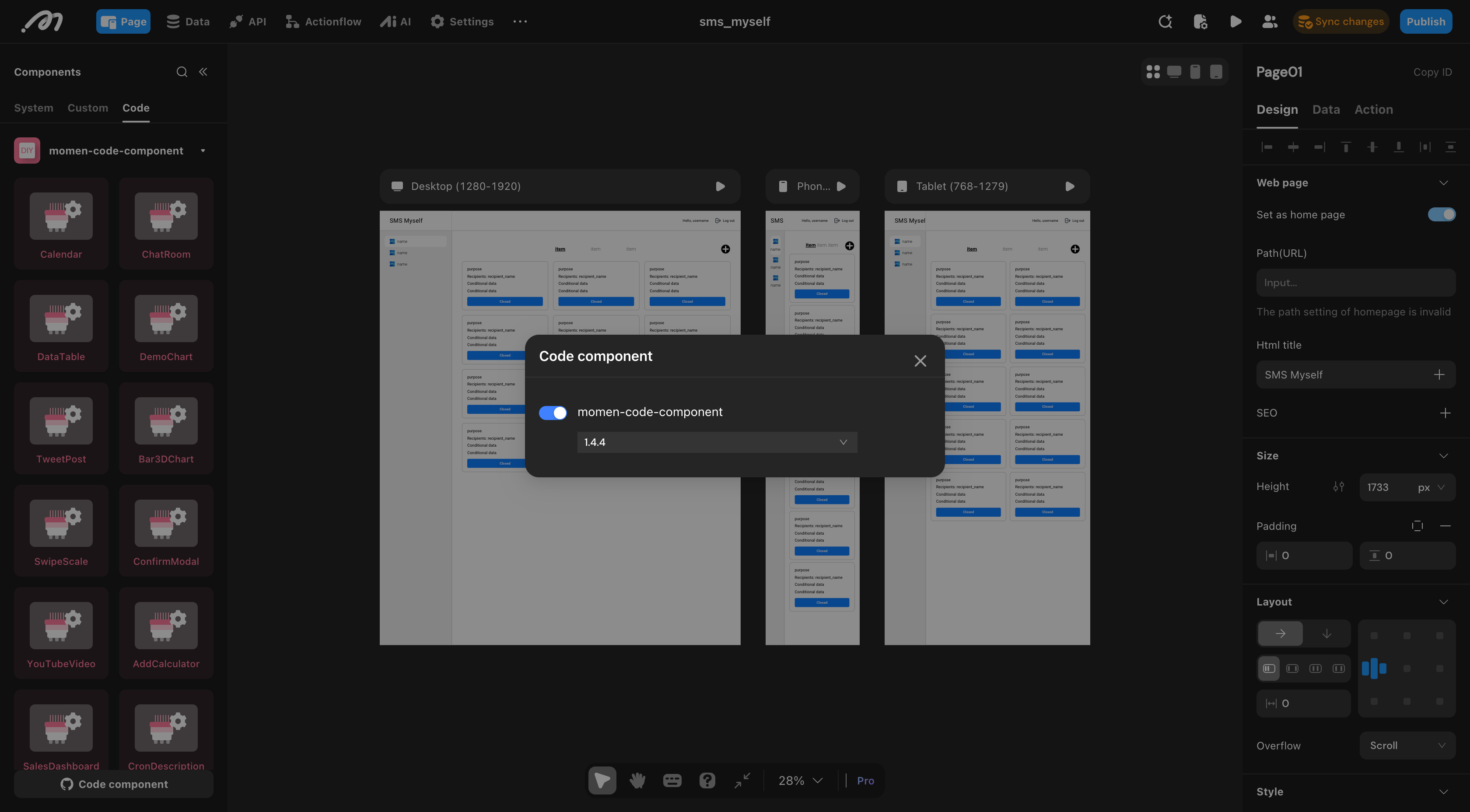Screen dimensions: 1470x812
Task: Click the align left edges icon
Action: (1267, 147)
